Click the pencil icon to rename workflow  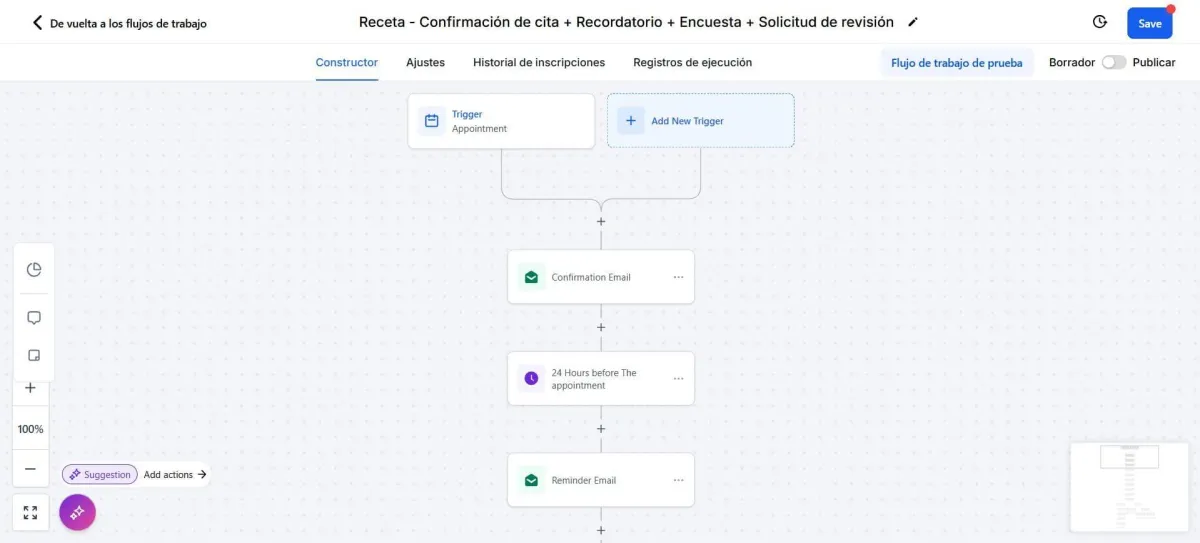point(912,22)
